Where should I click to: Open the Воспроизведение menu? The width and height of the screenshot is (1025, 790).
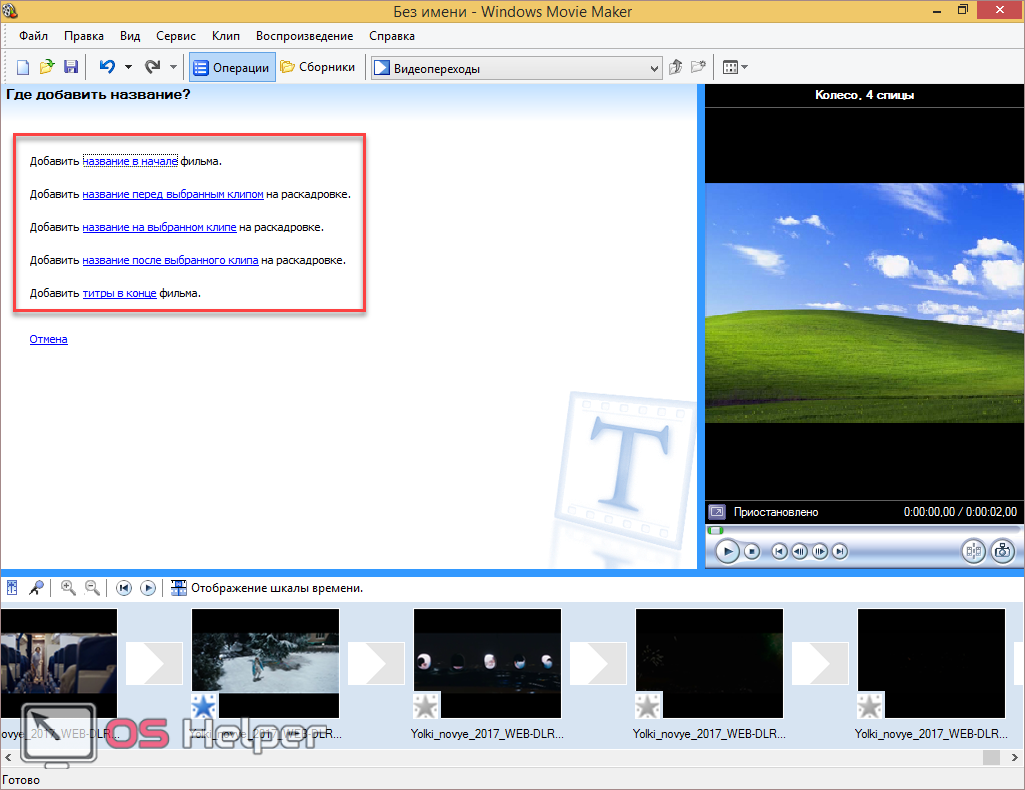[304, 36]
